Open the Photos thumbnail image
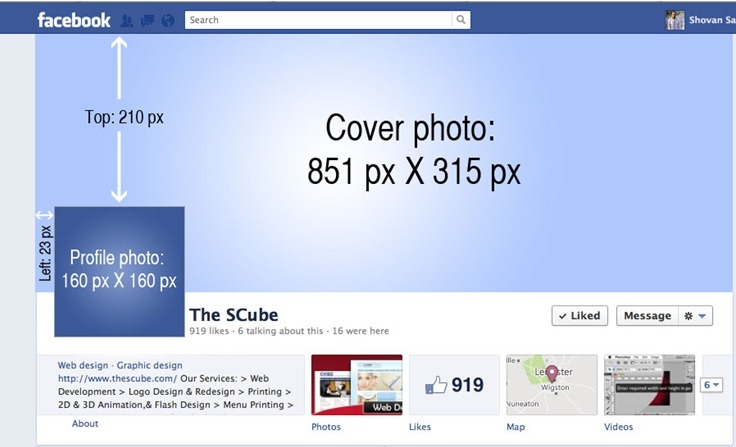This screenshot has width=736, height=447. click(x=357, y=385)
